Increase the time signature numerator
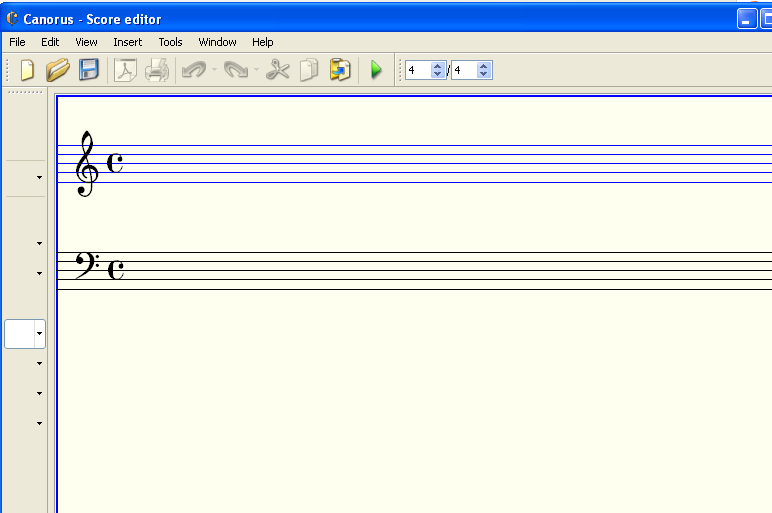Image resolution: width=772 pixels, height=513 pixels. [x=438, y=66]
